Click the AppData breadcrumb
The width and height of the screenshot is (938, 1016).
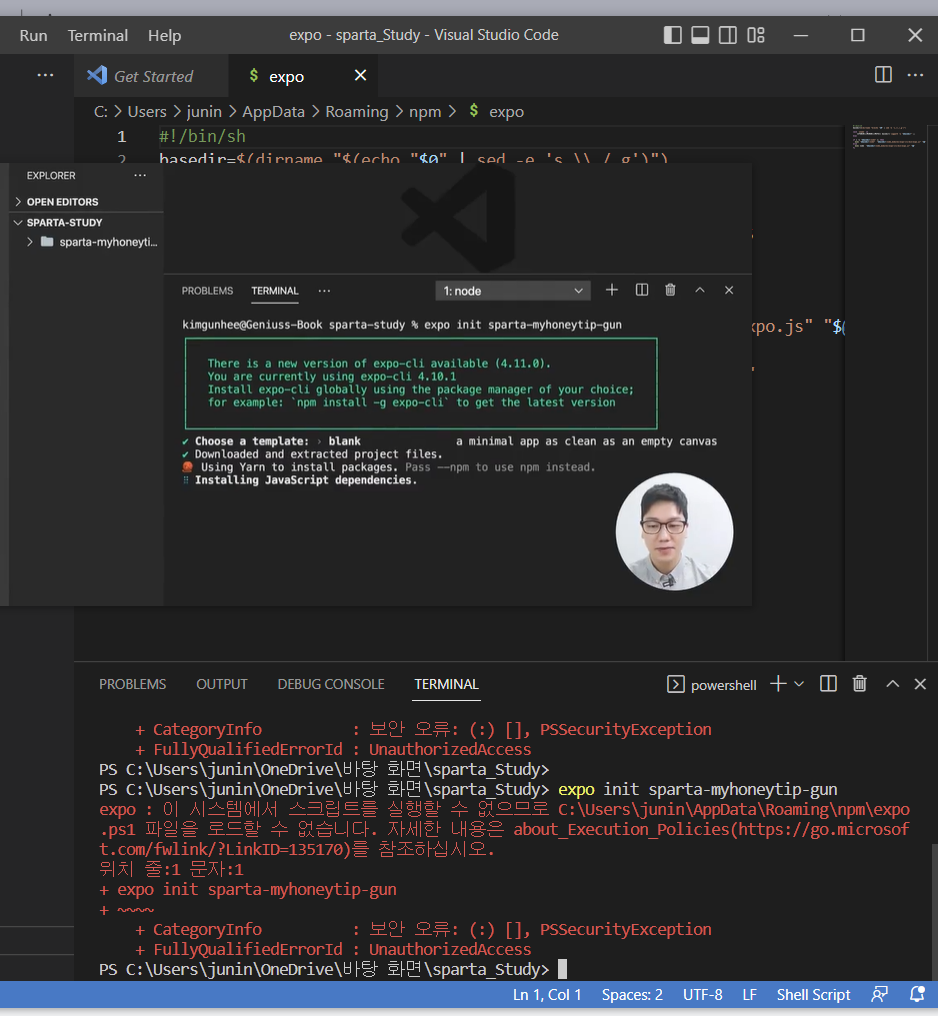(273, 111)
